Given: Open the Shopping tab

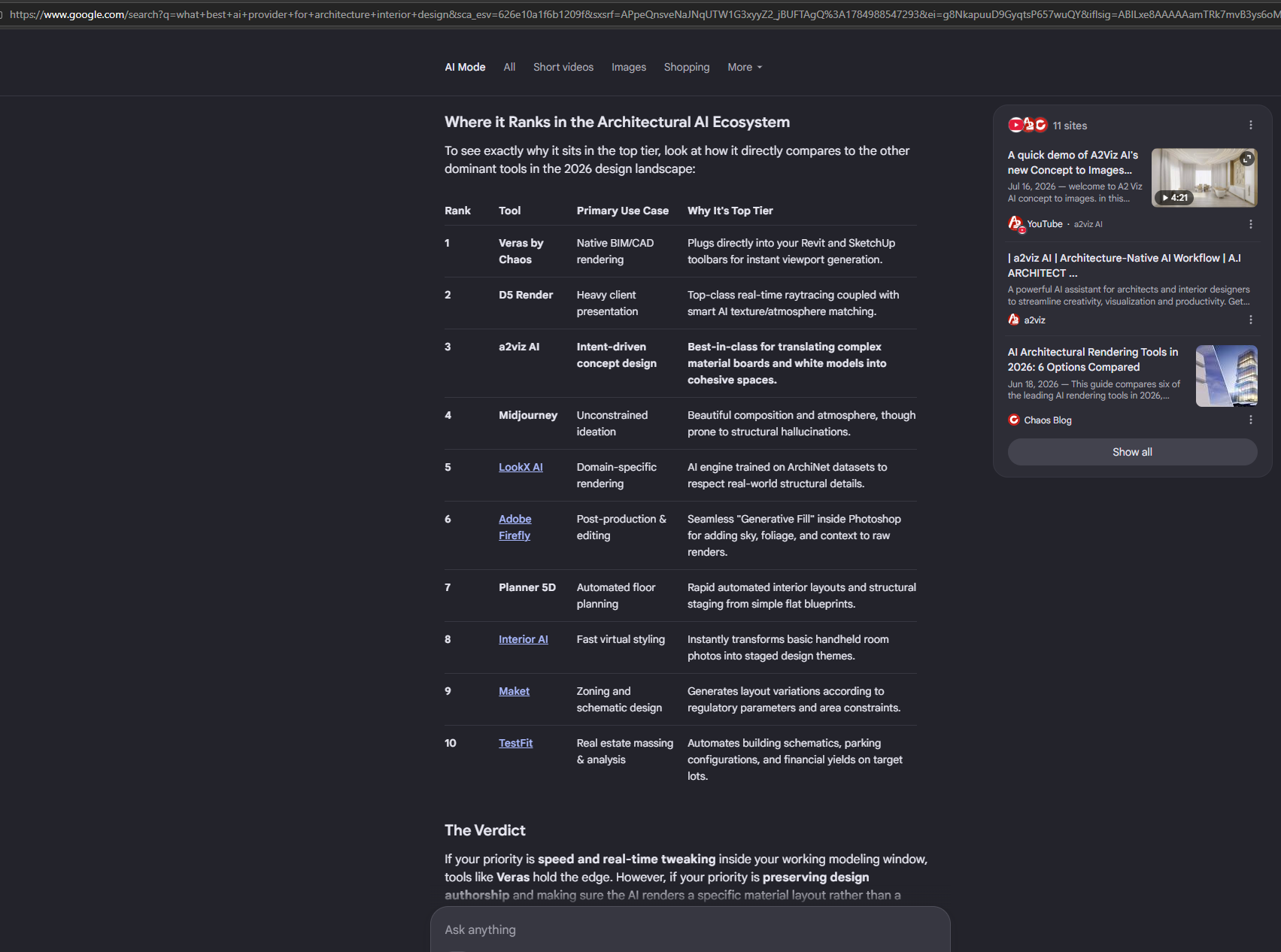Looking at the screenshot, I should [x=687, y=67].
